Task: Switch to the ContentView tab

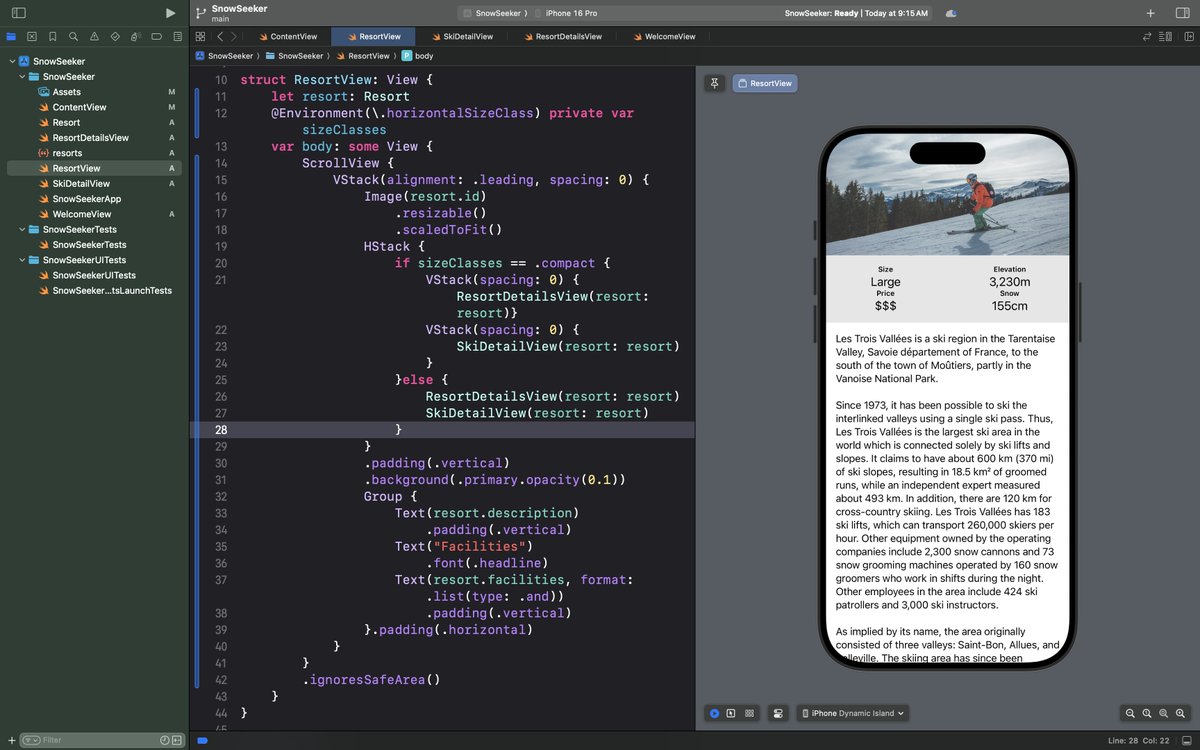Action: point(287,36)
